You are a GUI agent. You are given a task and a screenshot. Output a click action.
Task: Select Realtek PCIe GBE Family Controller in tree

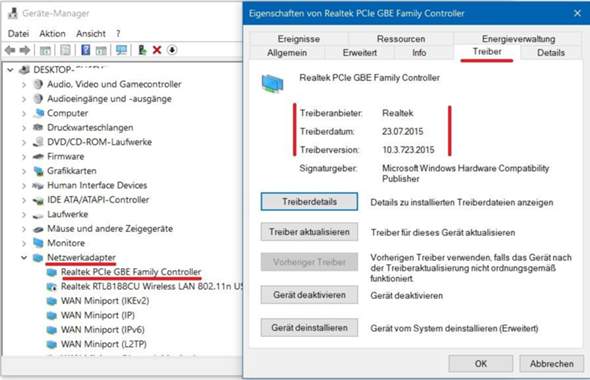tap(131, 272)
